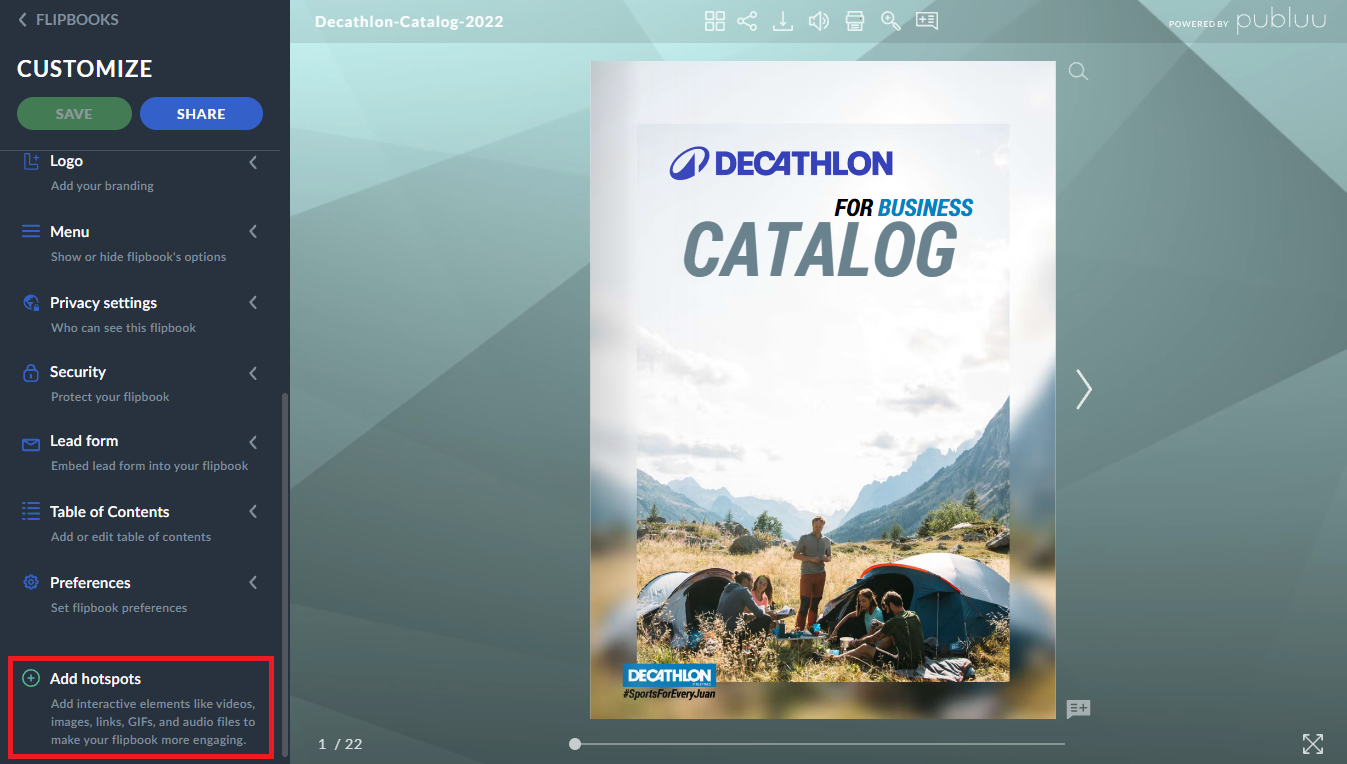
Task: Click the current page number field
Action: click(x=322, y=744)
